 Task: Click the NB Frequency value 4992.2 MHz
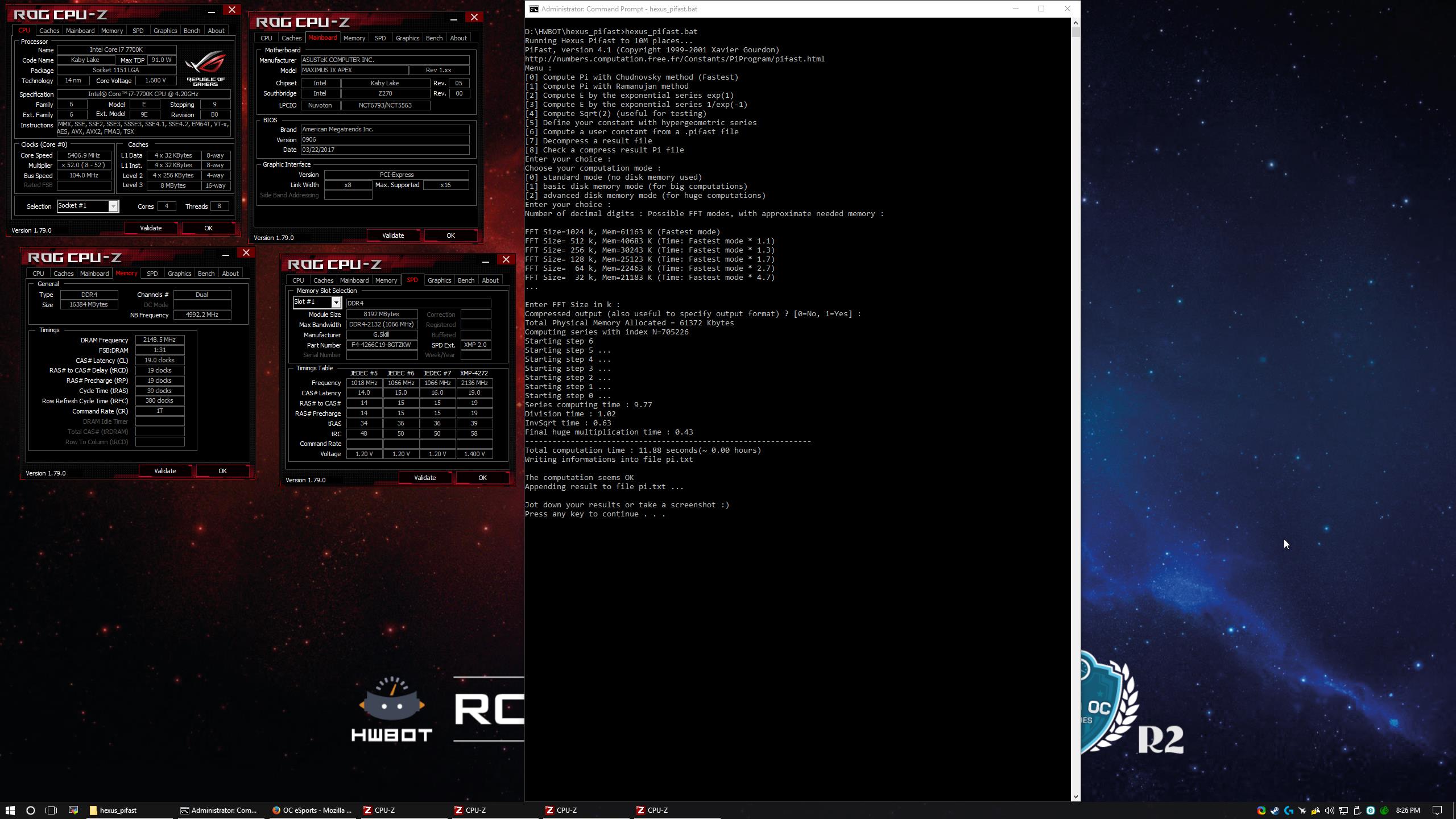coord(202,315)
